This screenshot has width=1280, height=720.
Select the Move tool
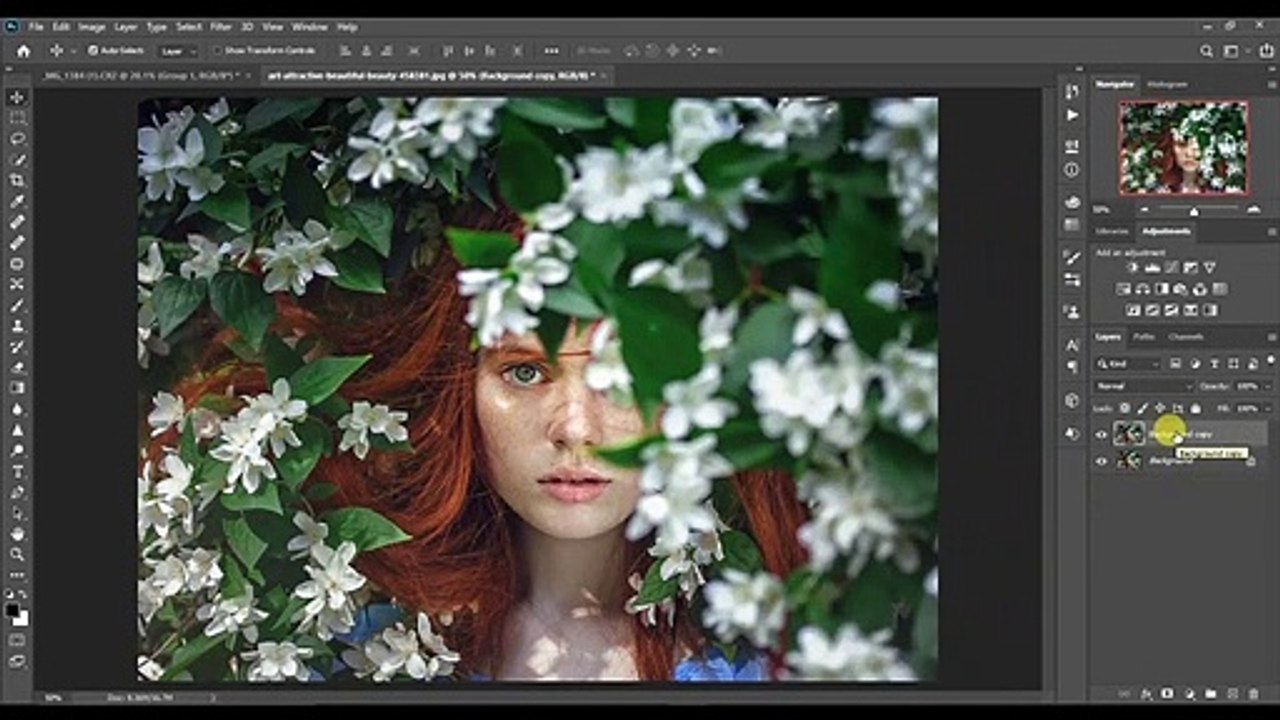coord(16,97)
